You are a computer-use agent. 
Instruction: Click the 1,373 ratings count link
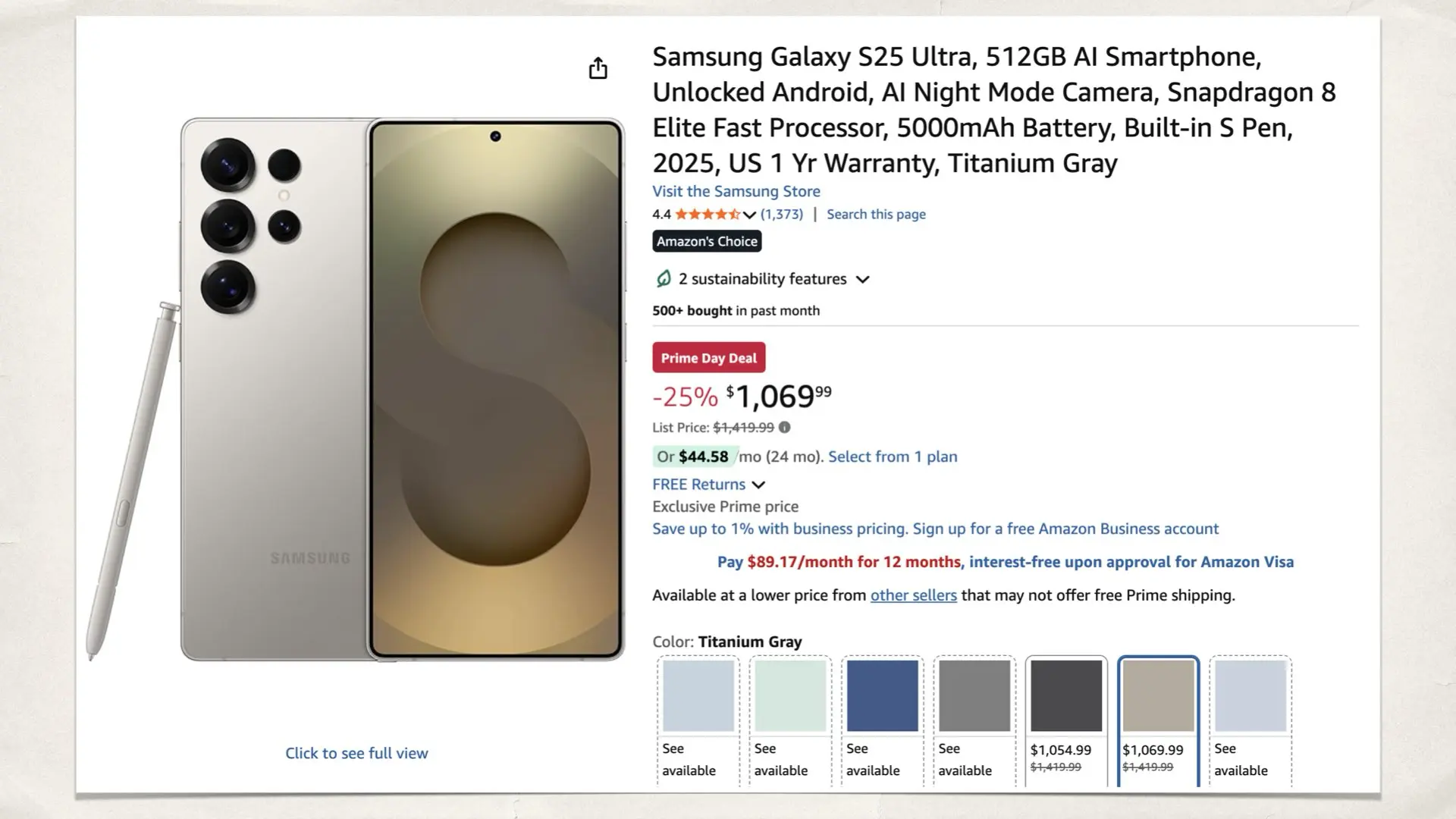[782, 215]
